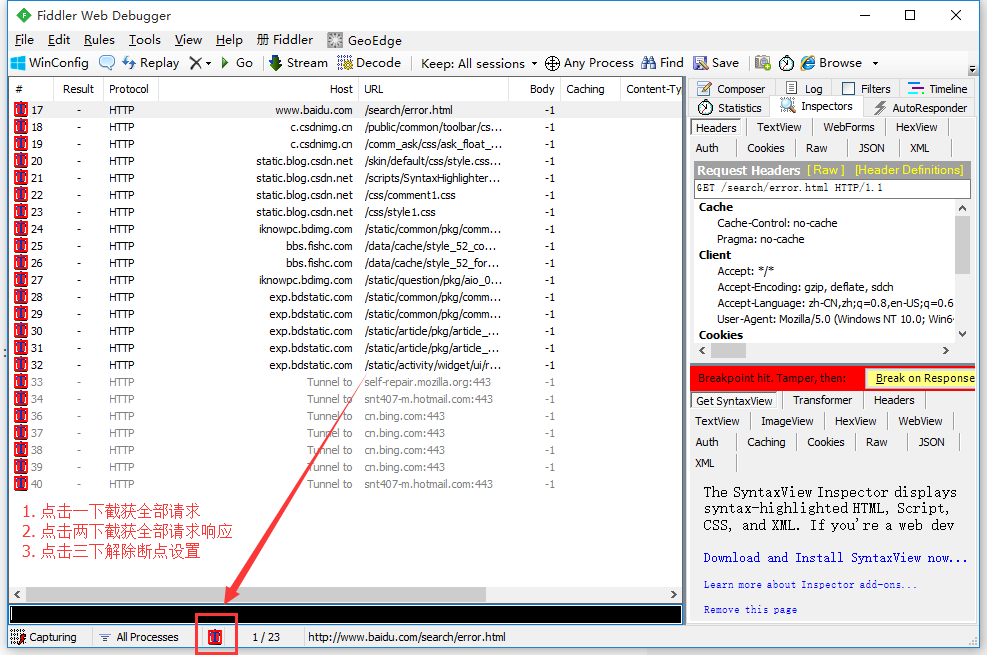Viewport: 987px width, 655px height.
Task: Click Learn more about Inspector add-ons link
Action: point(810,585)
